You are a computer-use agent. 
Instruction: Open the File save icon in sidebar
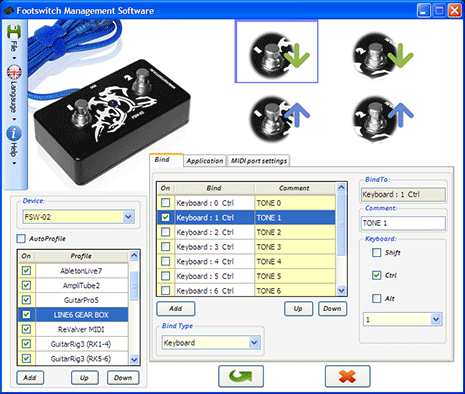pos(13,31)
